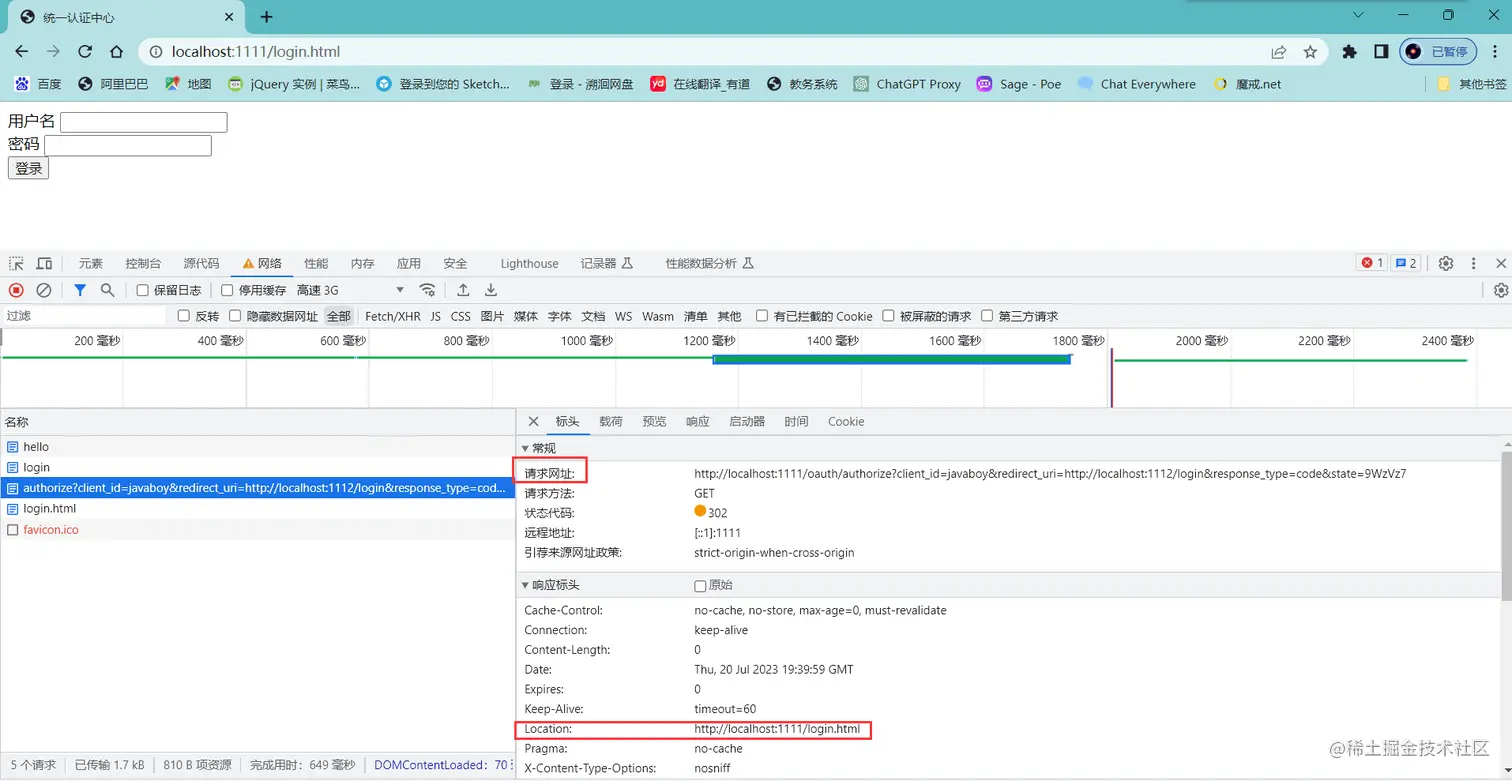
Task: Go to the home page icon
Action: 116,52
